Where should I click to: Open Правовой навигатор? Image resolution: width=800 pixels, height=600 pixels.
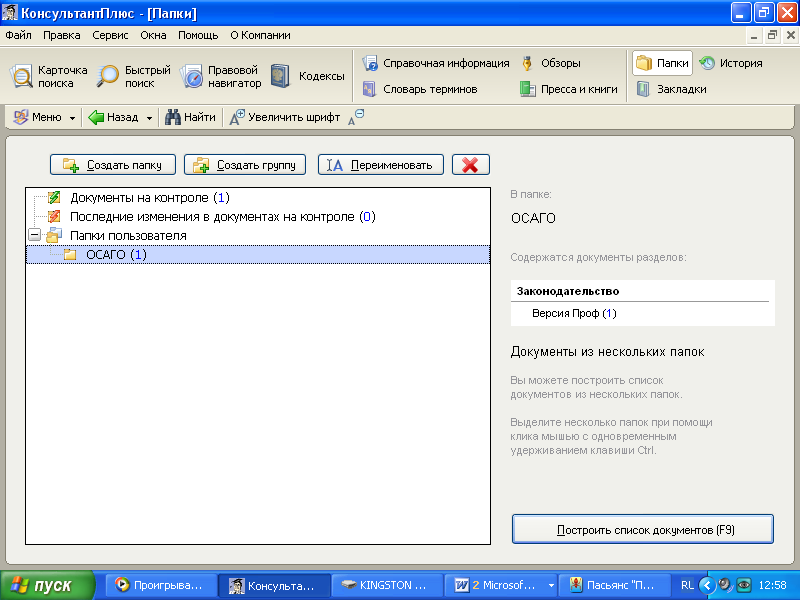click(x=221, y=77)
